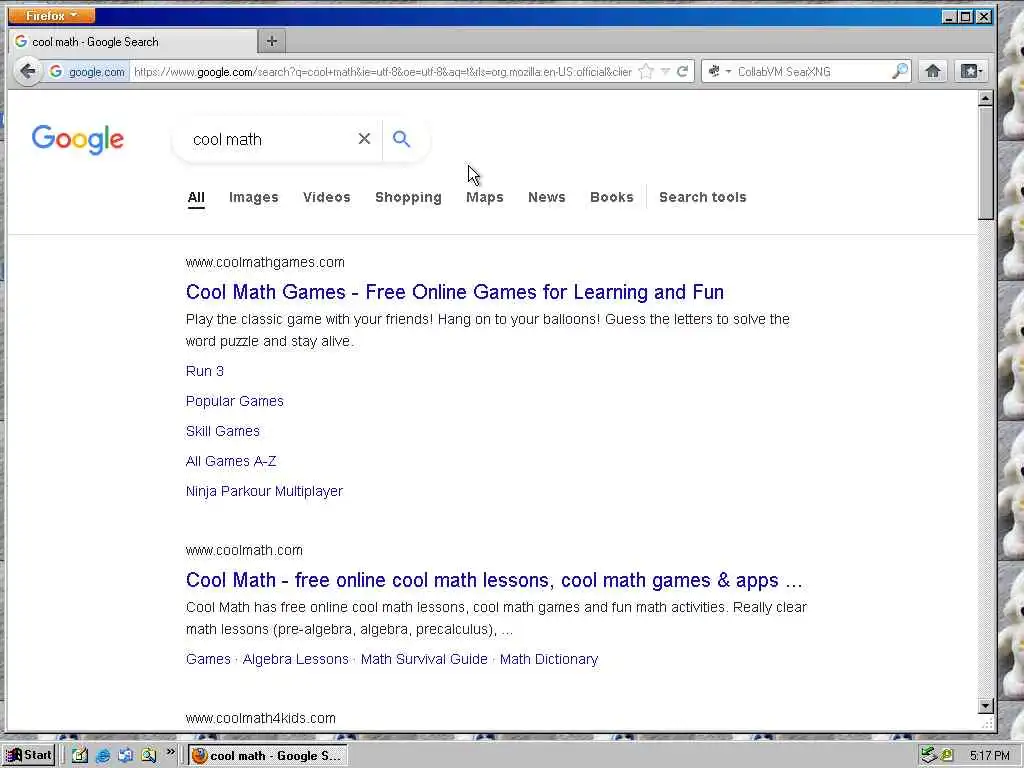Viewport: 1024px width, 768px height.
Task: Click the vertical scrollbar thumb
Action: (985, 163)
